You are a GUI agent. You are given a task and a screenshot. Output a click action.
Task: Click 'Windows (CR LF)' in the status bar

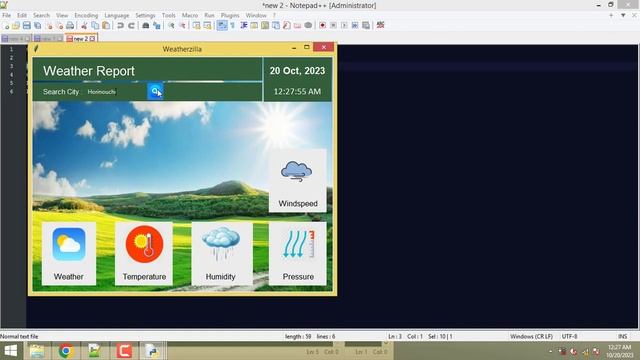pyautogui.click(x=531, y=336)
